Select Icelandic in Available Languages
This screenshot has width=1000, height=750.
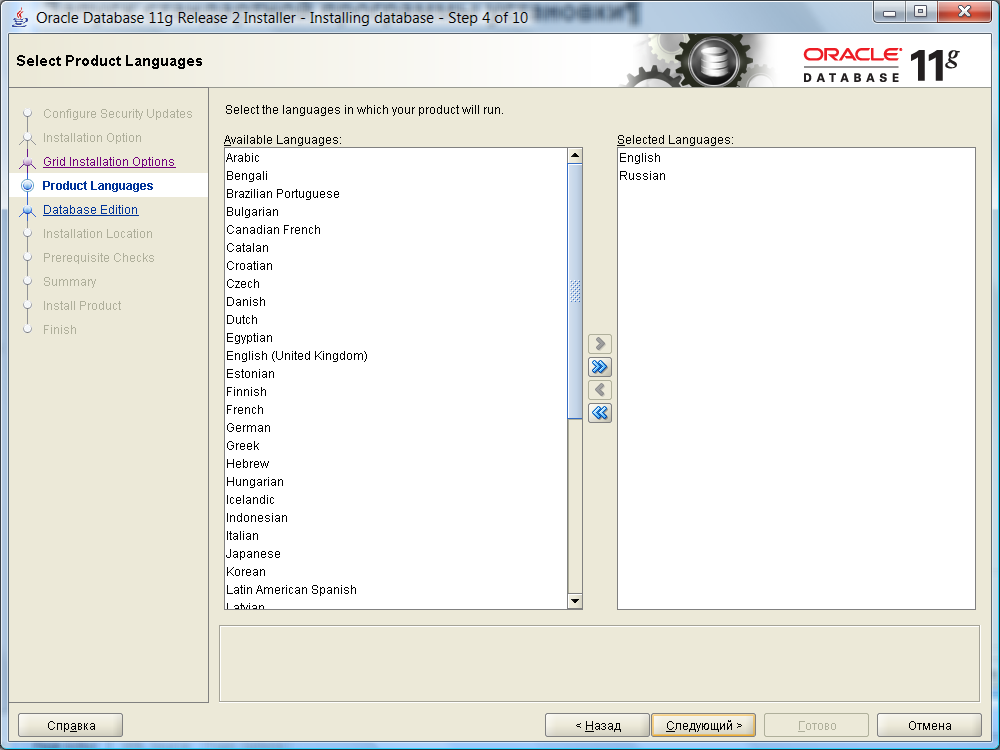pos(395,500)
